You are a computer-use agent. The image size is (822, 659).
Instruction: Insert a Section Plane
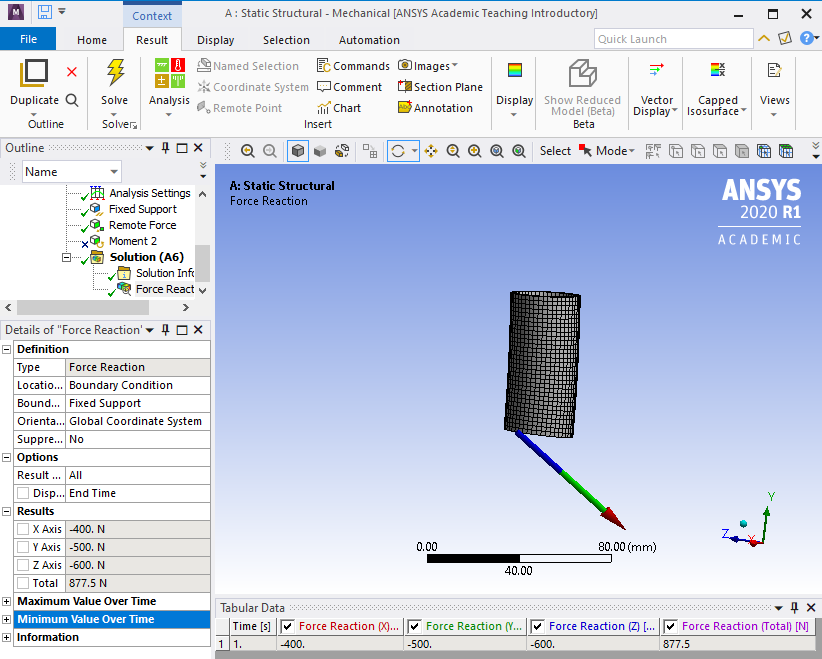(x=440, y=87)
